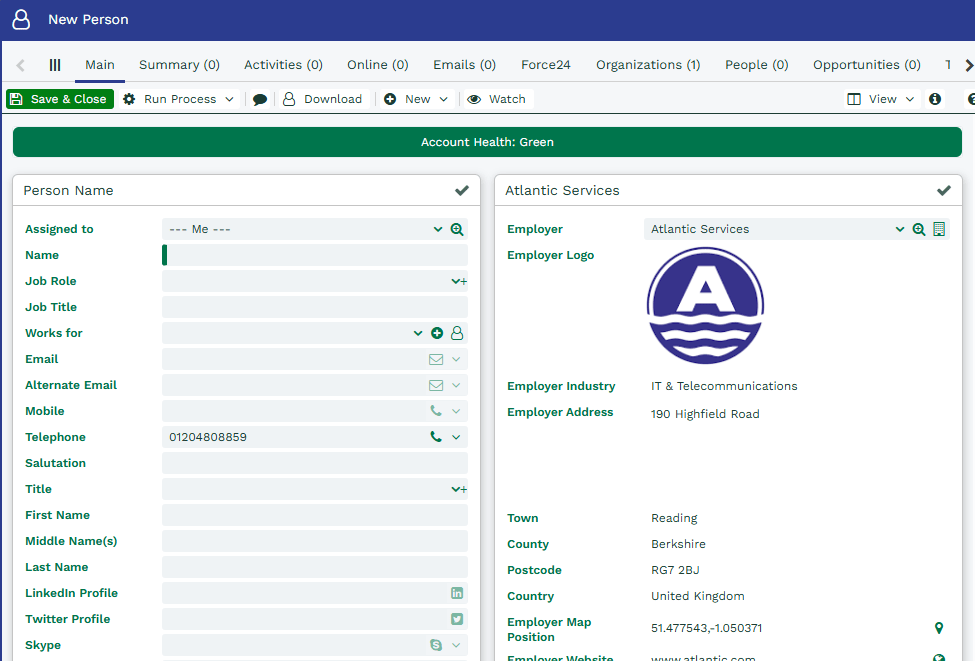Click the Download button

point(322,99)
